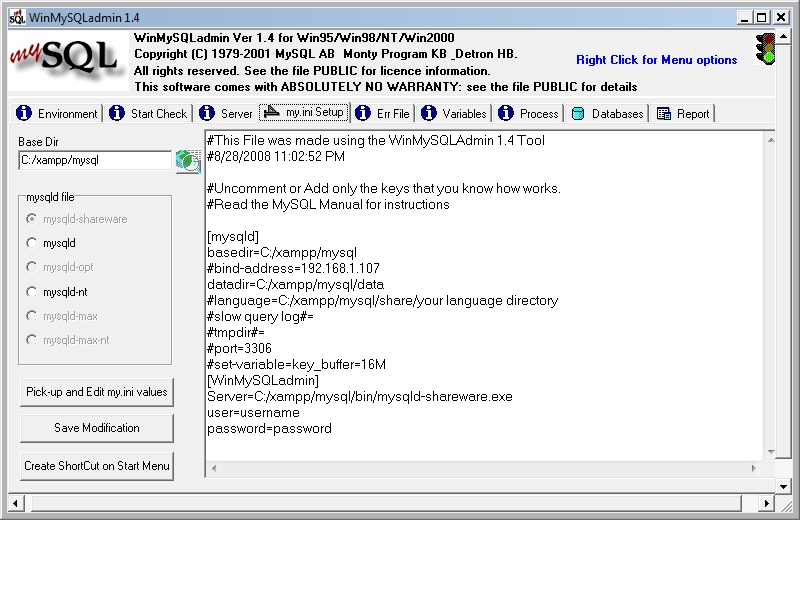Screen dimensions: 800x600
Task: Click the MySQL logo image
Action: click(x=68, y=61)
